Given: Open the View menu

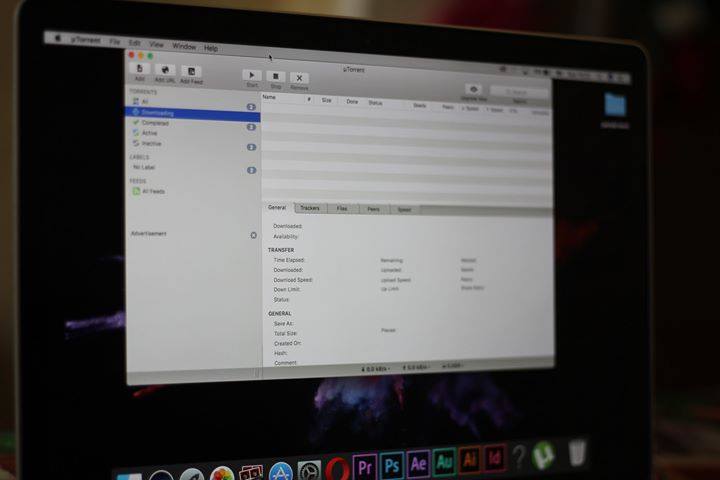Looking at the screenshot, I should [x=157, y=45].
